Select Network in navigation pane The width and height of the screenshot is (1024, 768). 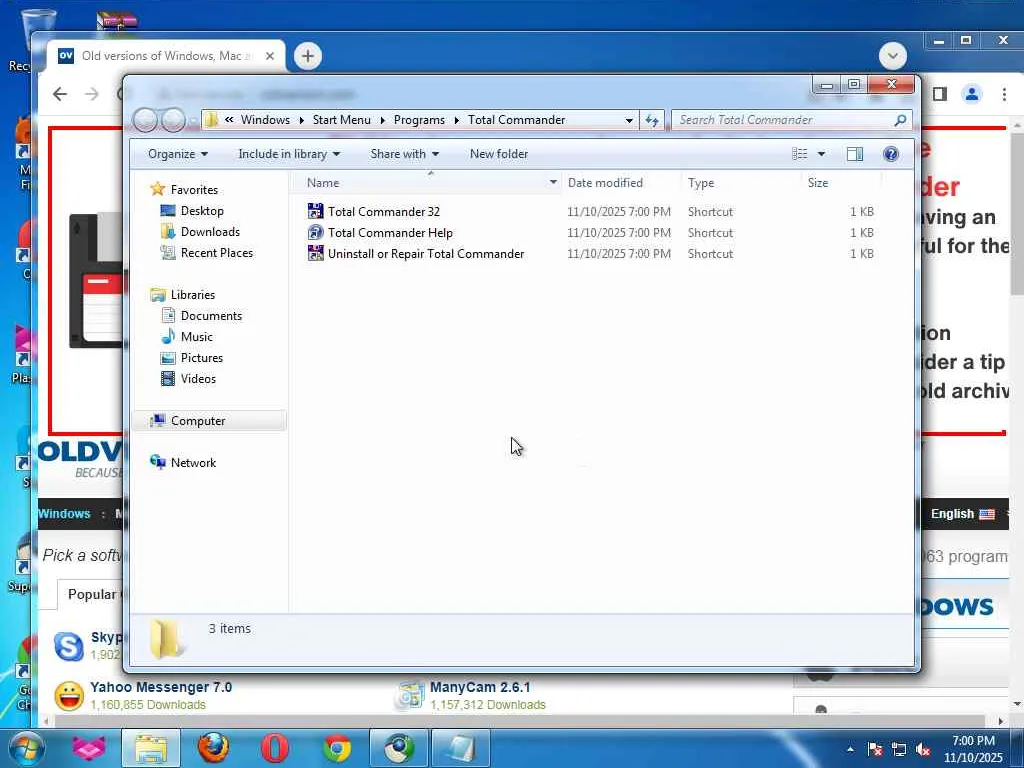(x=193, y=462)
